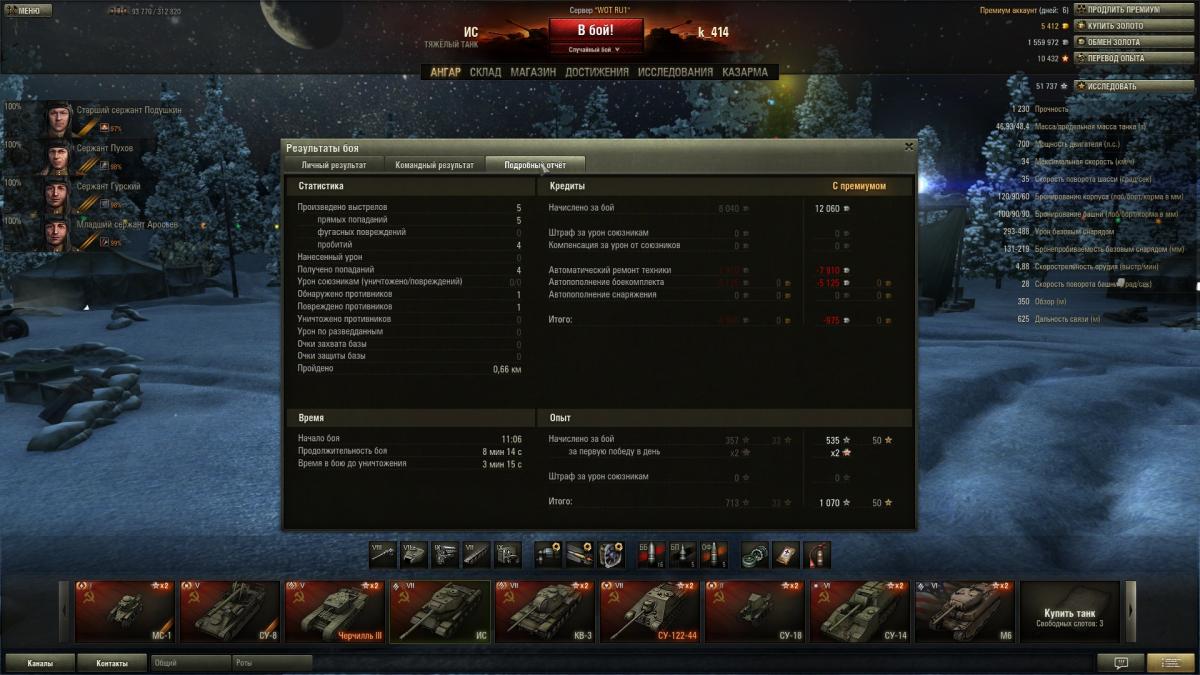Select the СУ-18 tank in carousel
The image size is (1200, 675).
pos(754,612)
